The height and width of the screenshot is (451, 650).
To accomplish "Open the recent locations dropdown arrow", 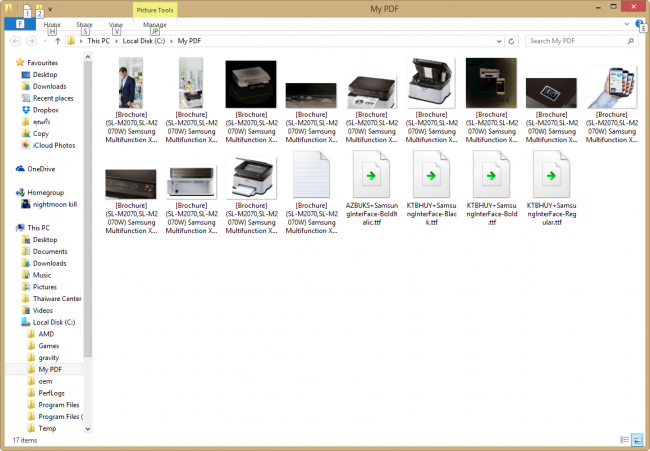I will [45, 41].
